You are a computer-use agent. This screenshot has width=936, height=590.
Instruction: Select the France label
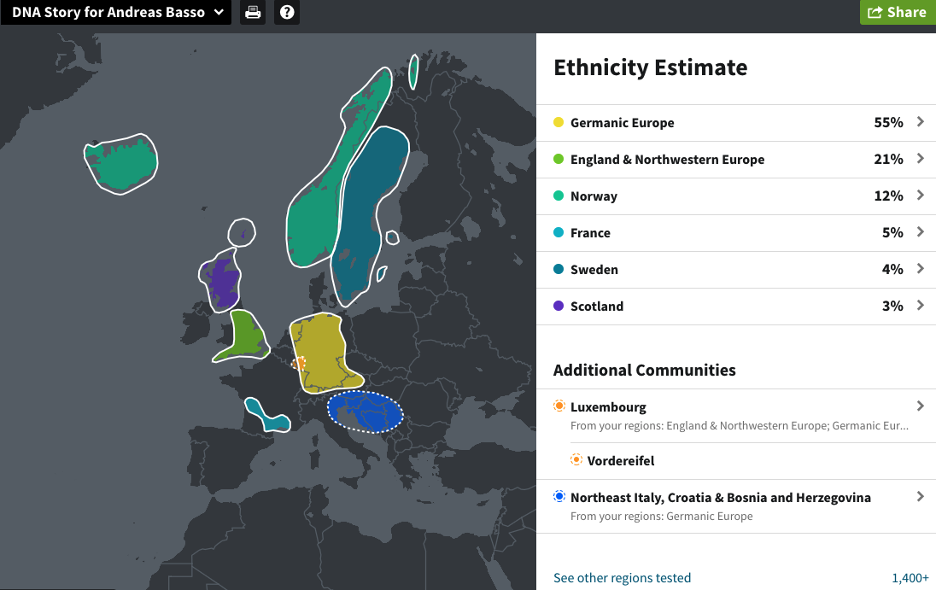[590, 233]
